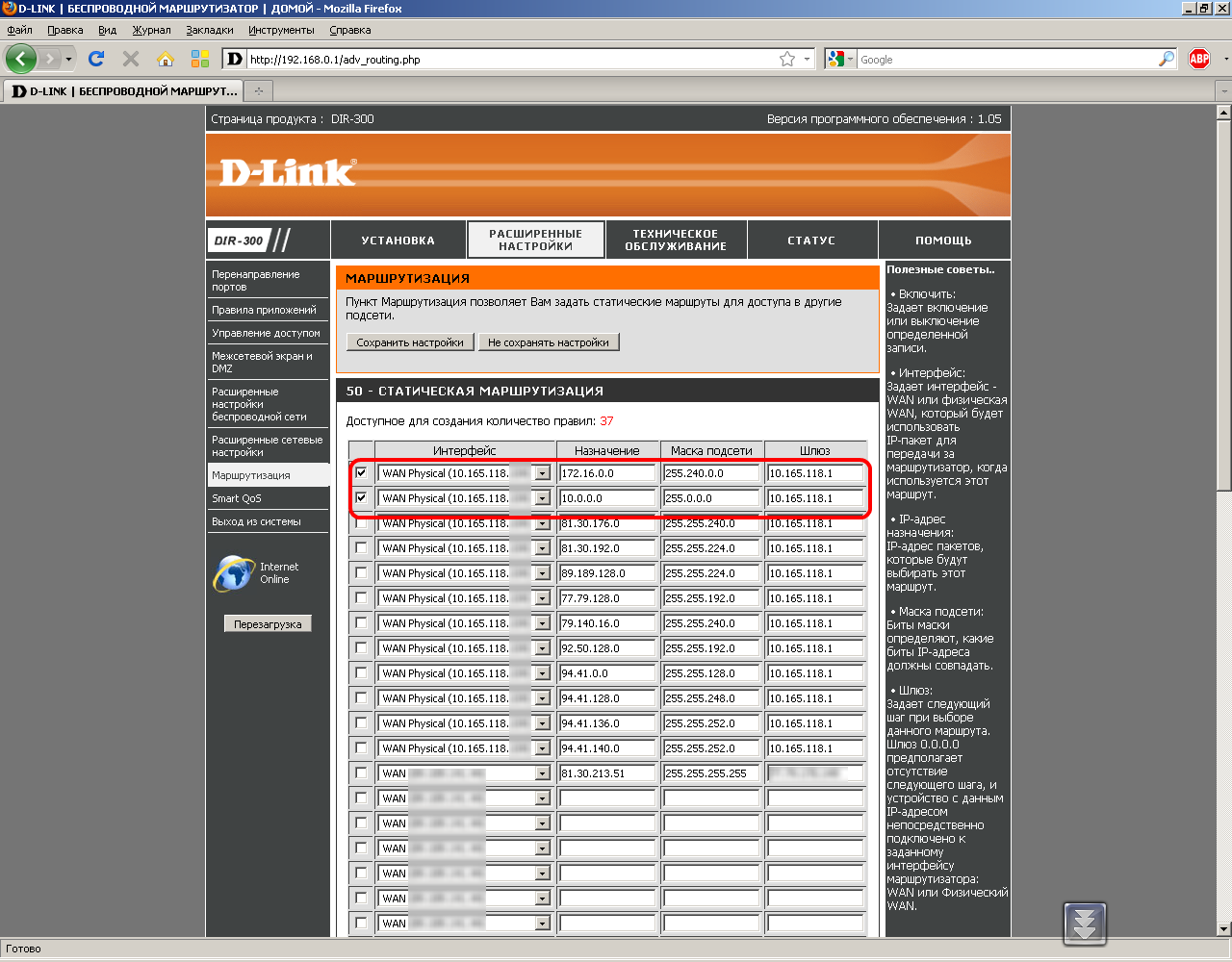1232x962 pixels.
Task: Click the address bar URL field
Action: (x=511, y=60)
